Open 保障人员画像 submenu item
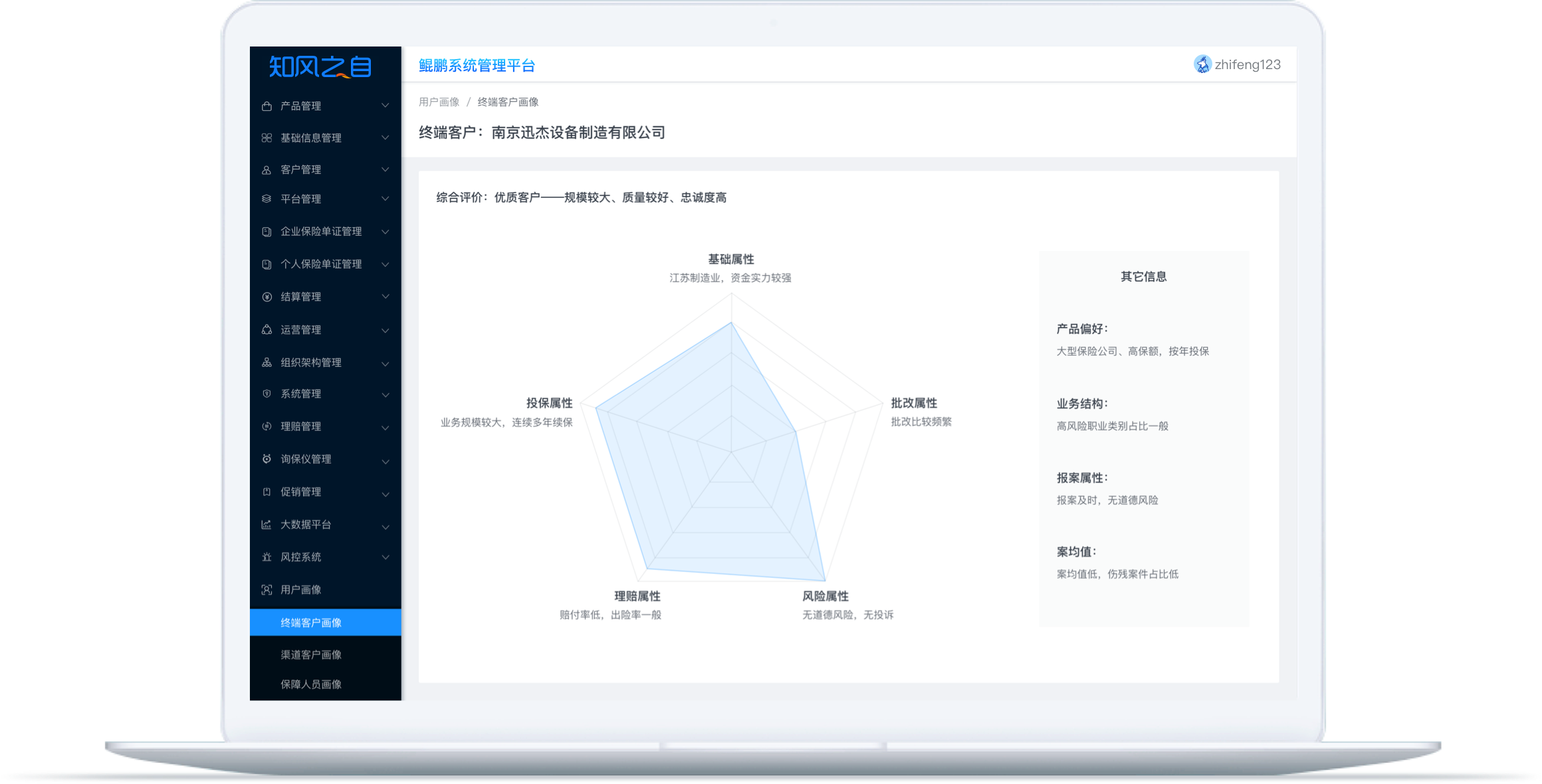The image size is (1542, 784). (x=311, y=684)
